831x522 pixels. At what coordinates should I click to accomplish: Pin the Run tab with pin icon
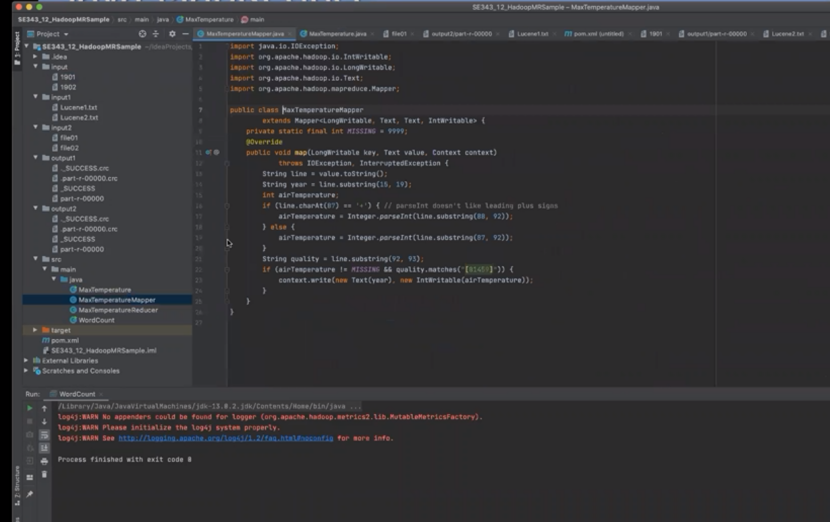click(30, 494)
